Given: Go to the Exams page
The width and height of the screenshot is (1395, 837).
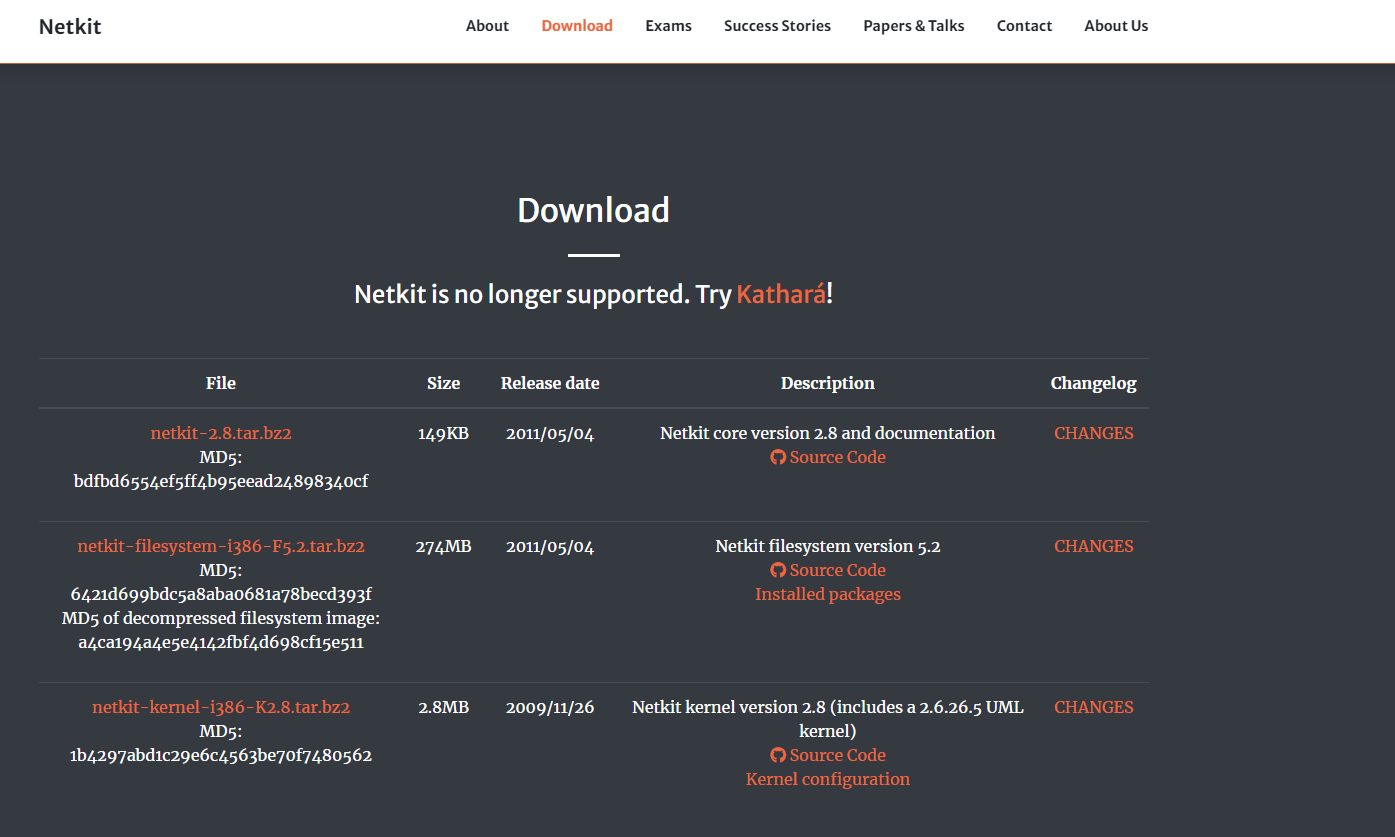Looking at the screenshot, I should (x=668, y=26).
